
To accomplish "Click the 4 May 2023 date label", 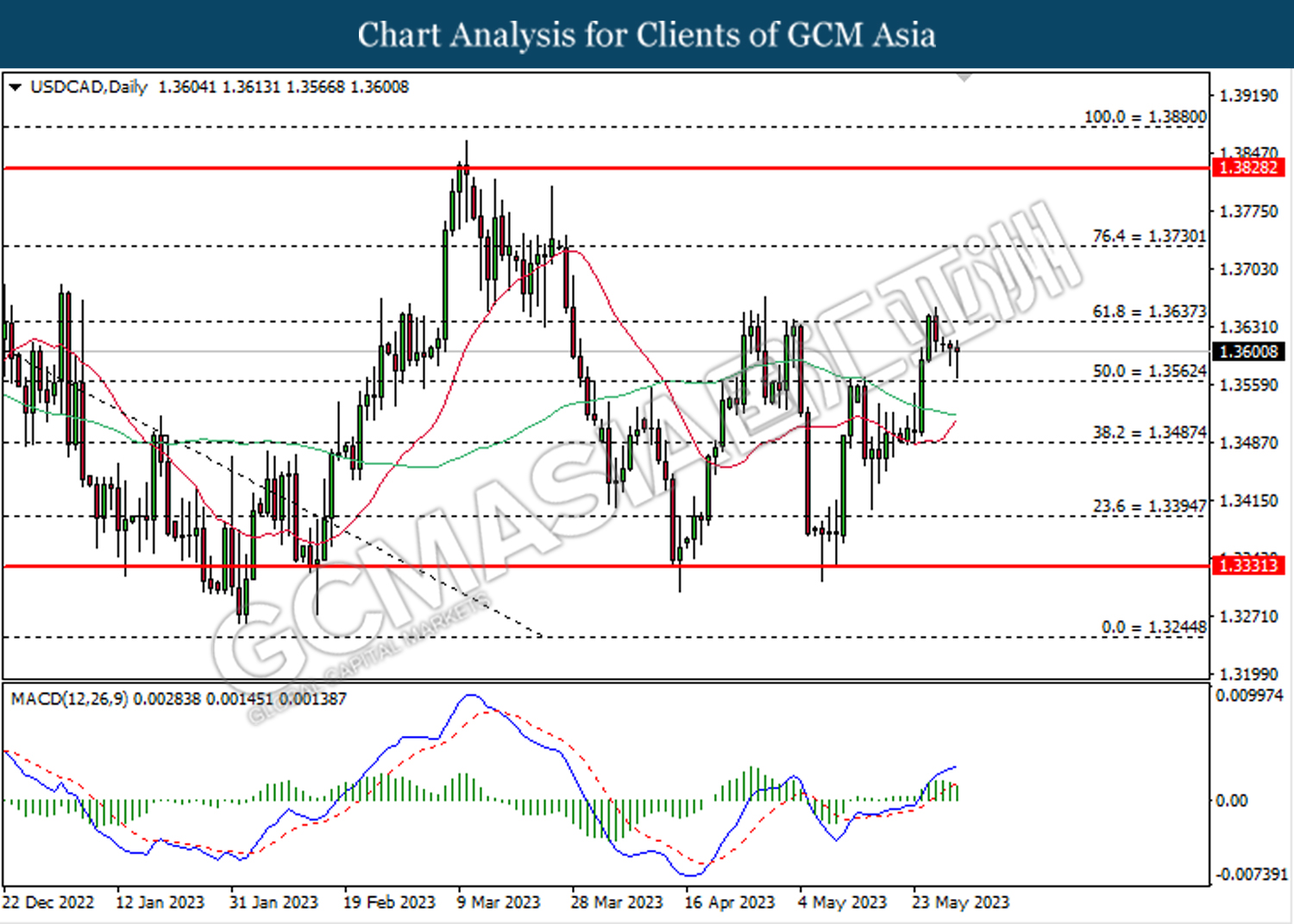I will 842,902.
